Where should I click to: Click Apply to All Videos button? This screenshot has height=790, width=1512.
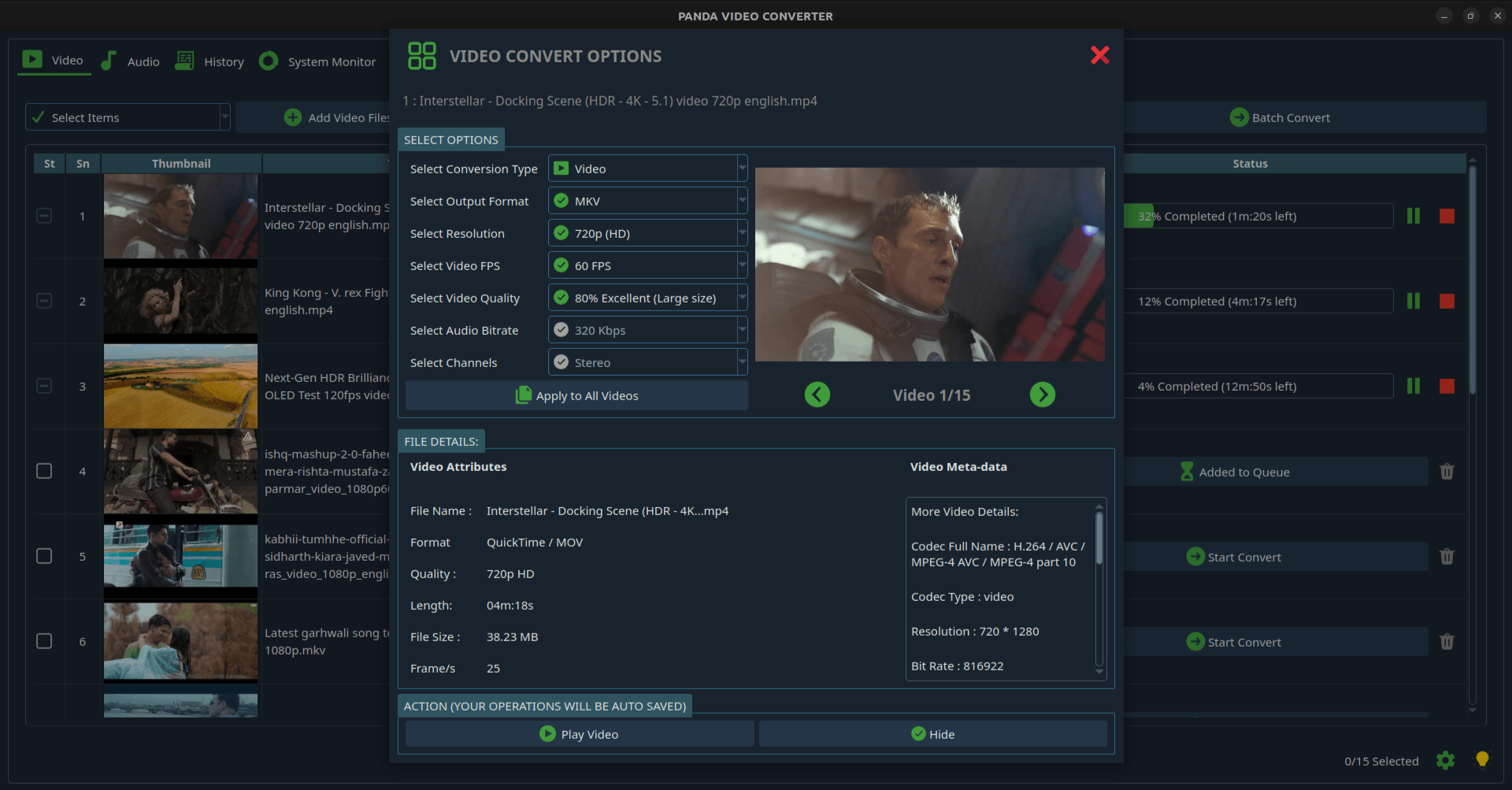click(x=576, y=395)
